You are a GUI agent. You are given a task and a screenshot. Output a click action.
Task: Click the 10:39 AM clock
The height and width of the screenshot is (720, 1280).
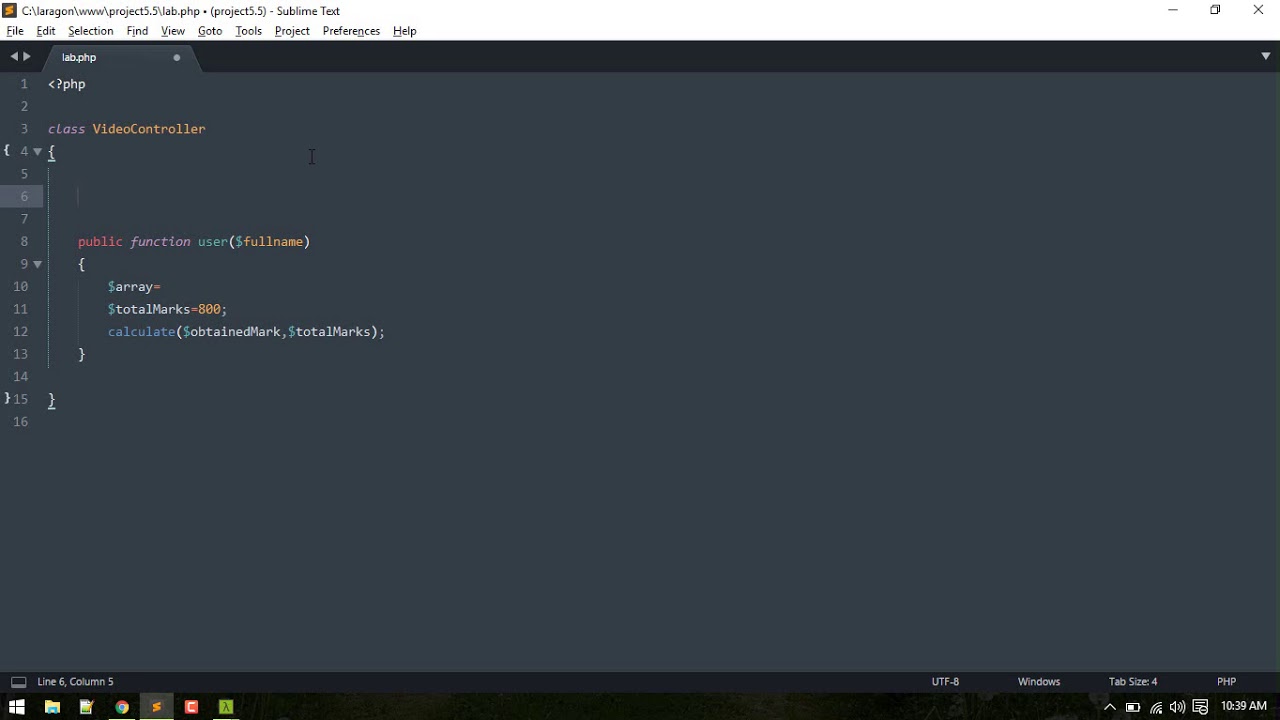[x=1244, y=706]
